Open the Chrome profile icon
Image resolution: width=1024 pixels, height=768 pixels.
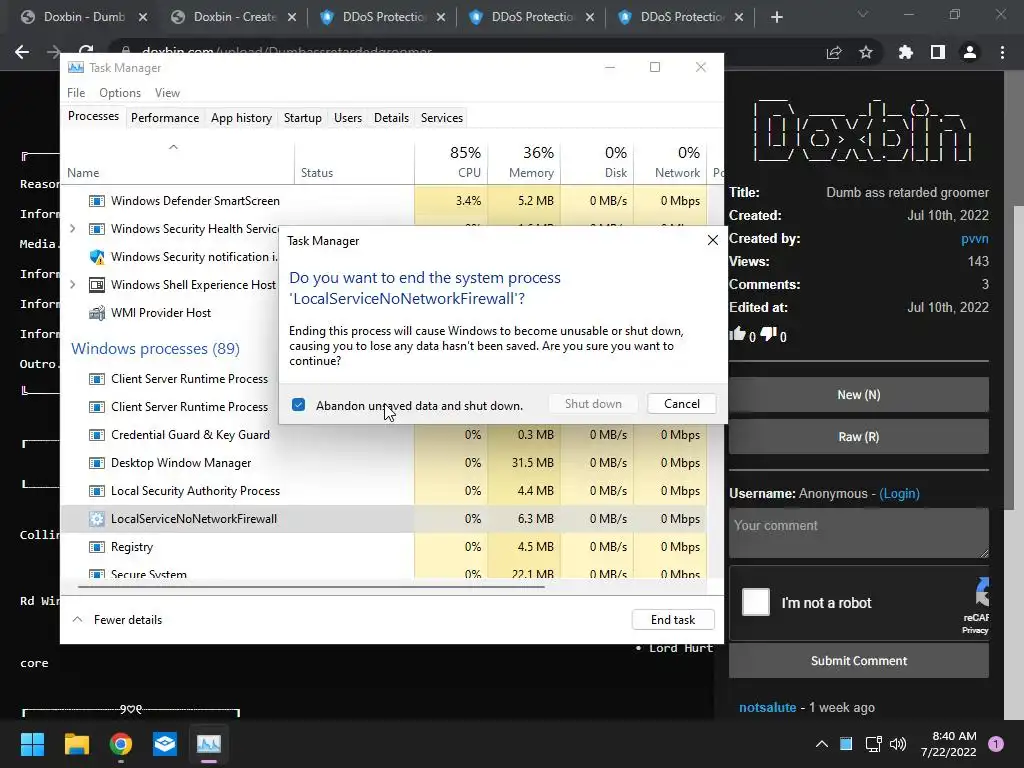pos(970,52)
